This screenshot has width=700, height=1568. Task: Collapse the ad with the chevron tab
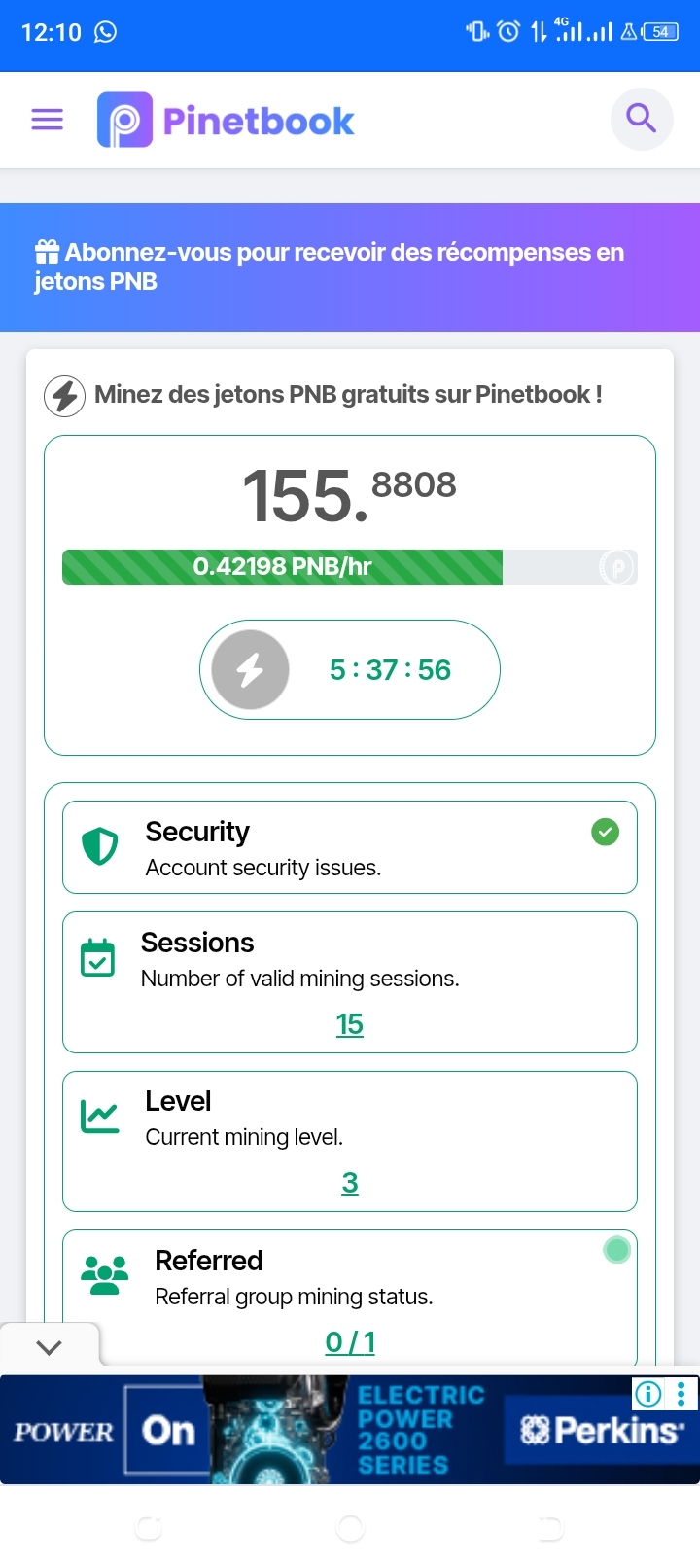click(49, 1348)
